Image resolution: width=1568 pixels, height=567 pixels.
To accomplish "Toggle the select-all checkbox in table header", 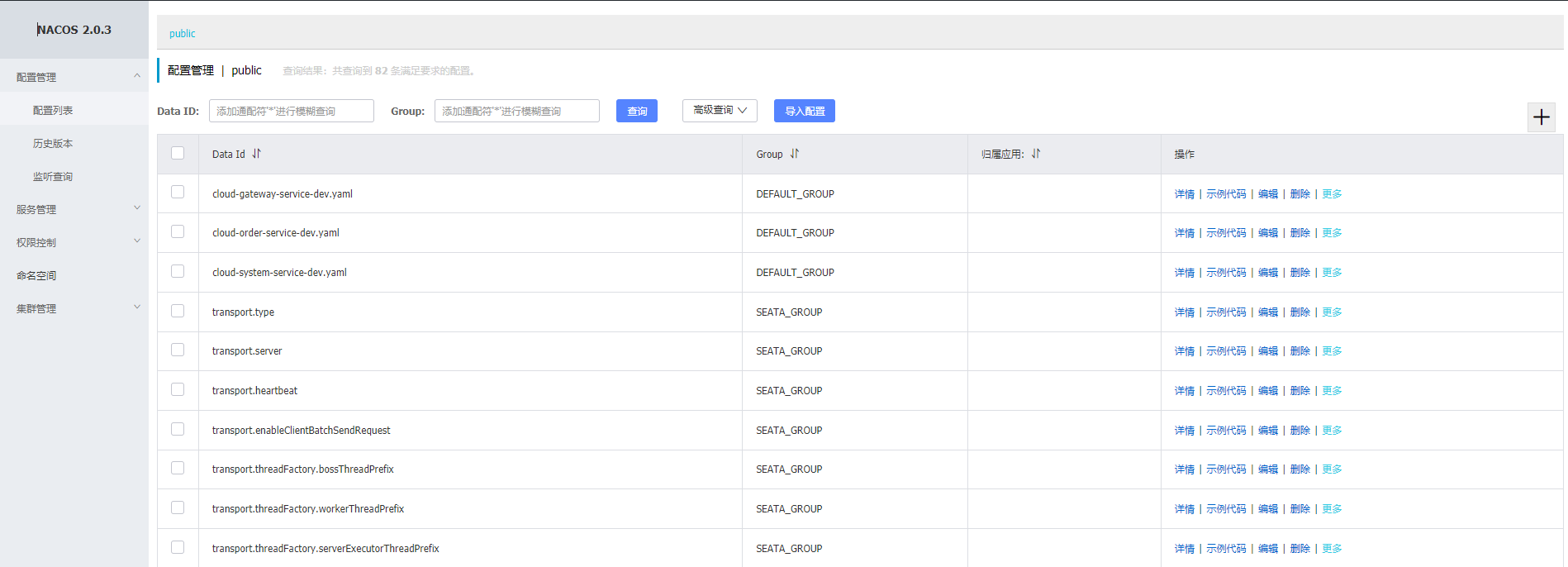I will pyautogui.click(x=178, y=153).
